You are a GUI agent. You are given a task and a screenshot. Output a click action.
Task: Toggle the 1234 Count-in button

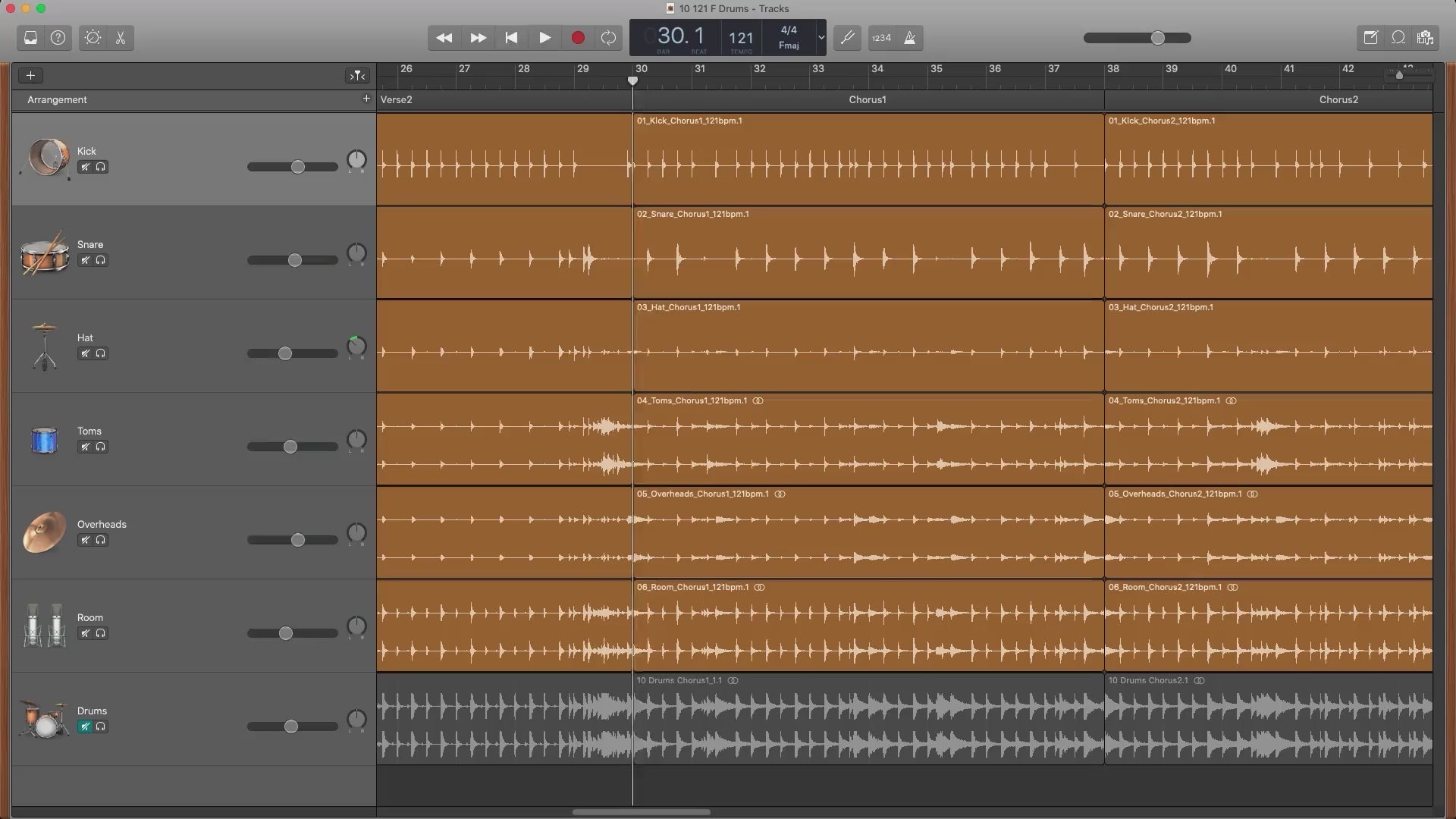pyautogui.click(x=881, y=38)
